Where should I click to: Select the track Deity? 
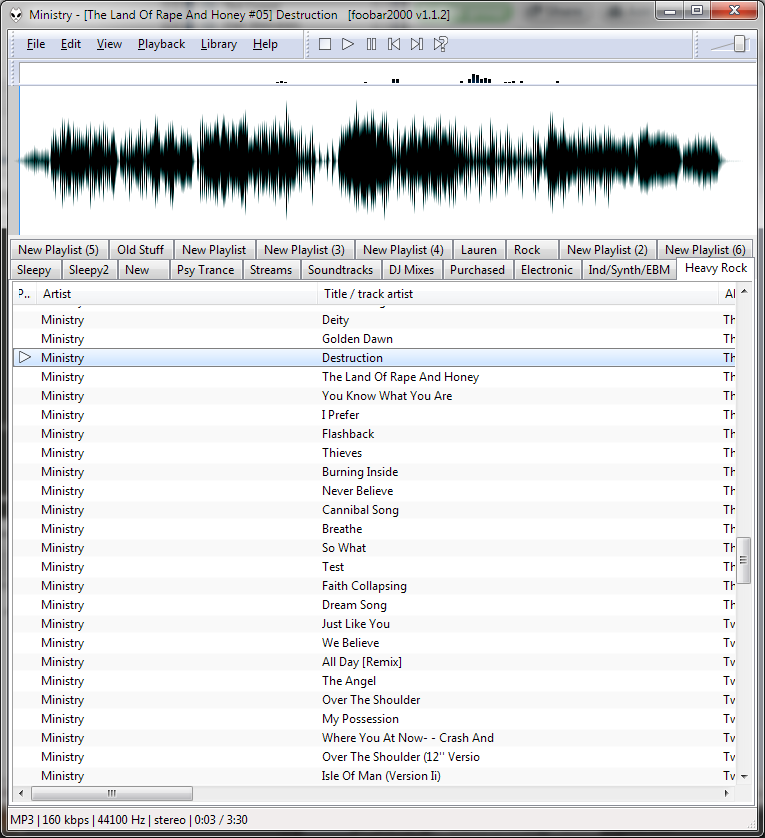tap(374, 320)
